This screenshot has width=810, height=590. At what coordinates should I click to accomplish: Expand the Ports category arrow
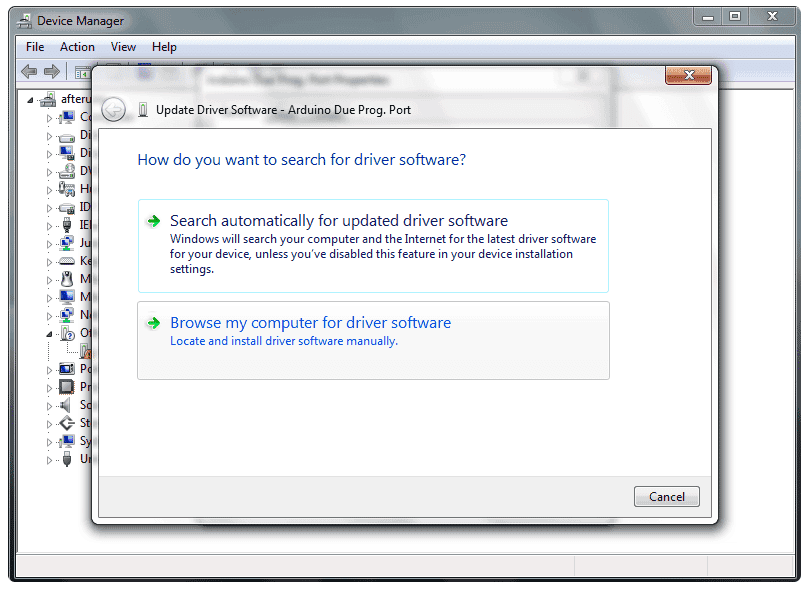(49, 369)
